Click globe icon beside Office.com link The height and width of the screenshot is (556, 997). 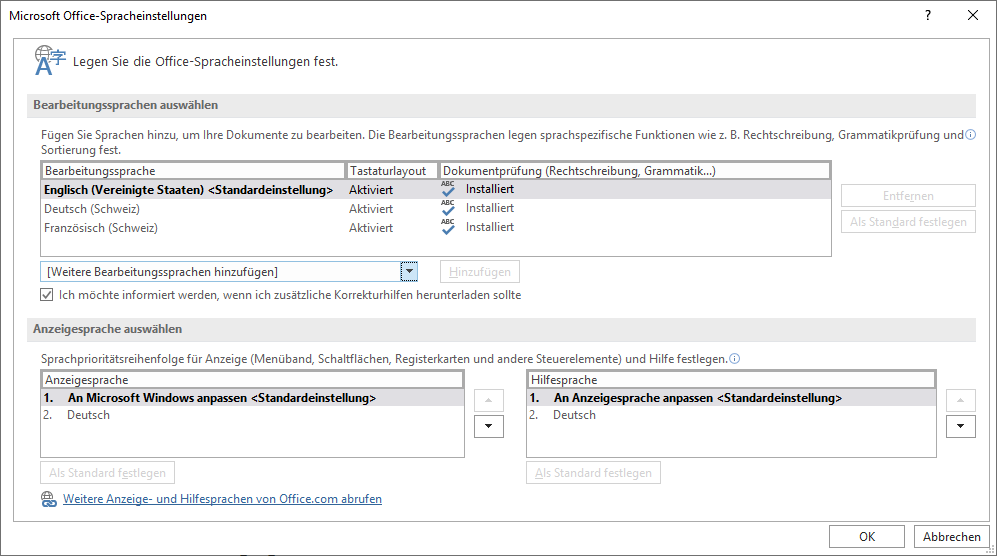(x=48, y=499)
